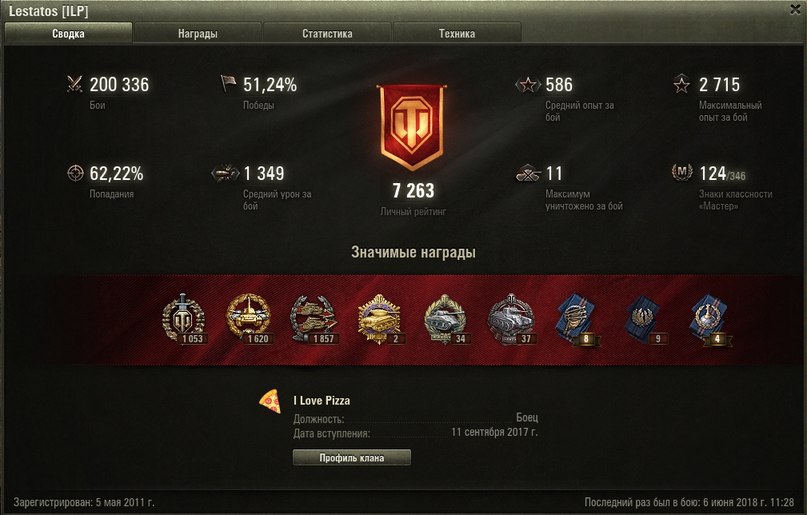
Task: Switch to the Статистика tab
Action: coord(327,33)
